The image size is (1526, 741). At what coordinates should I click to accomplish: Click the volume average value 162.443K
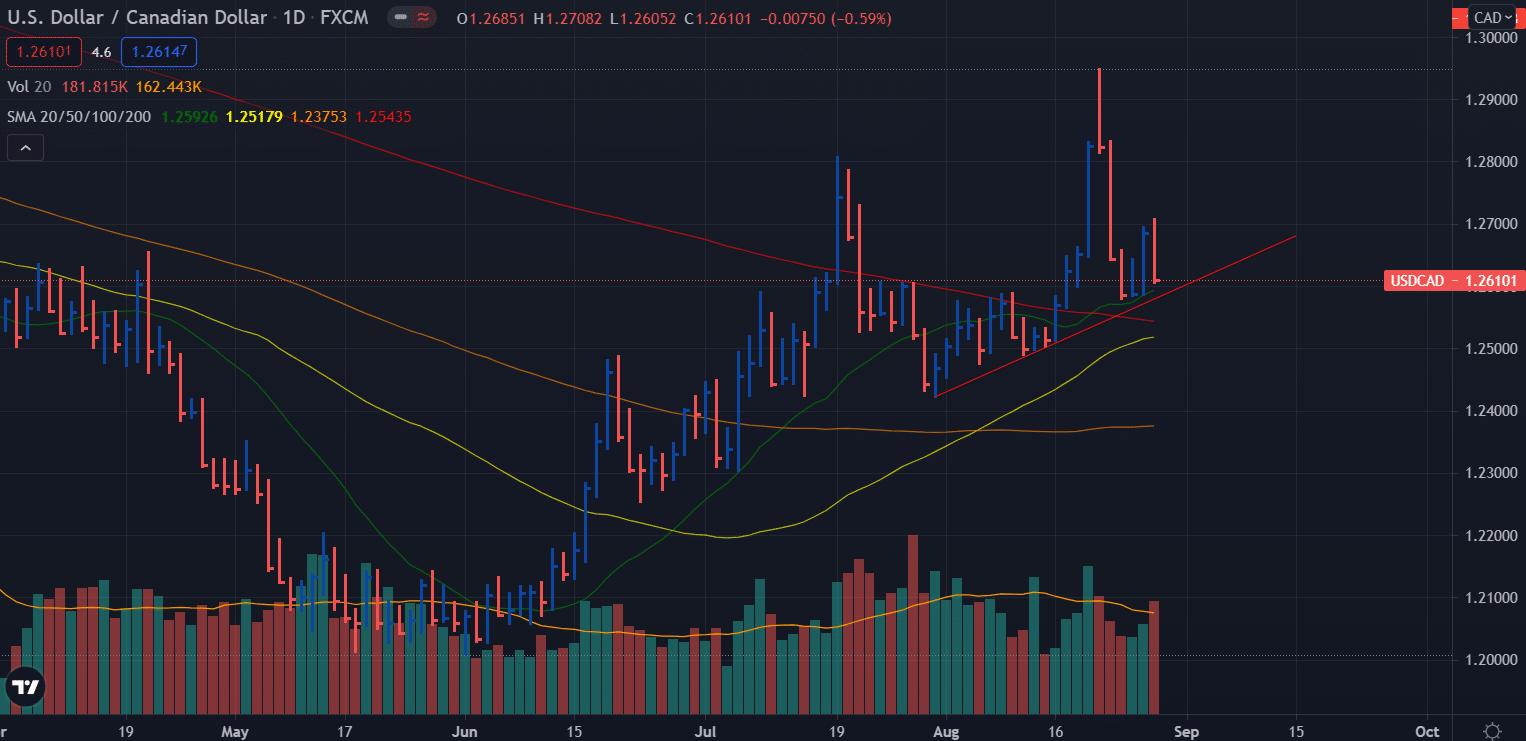(171, 87)
